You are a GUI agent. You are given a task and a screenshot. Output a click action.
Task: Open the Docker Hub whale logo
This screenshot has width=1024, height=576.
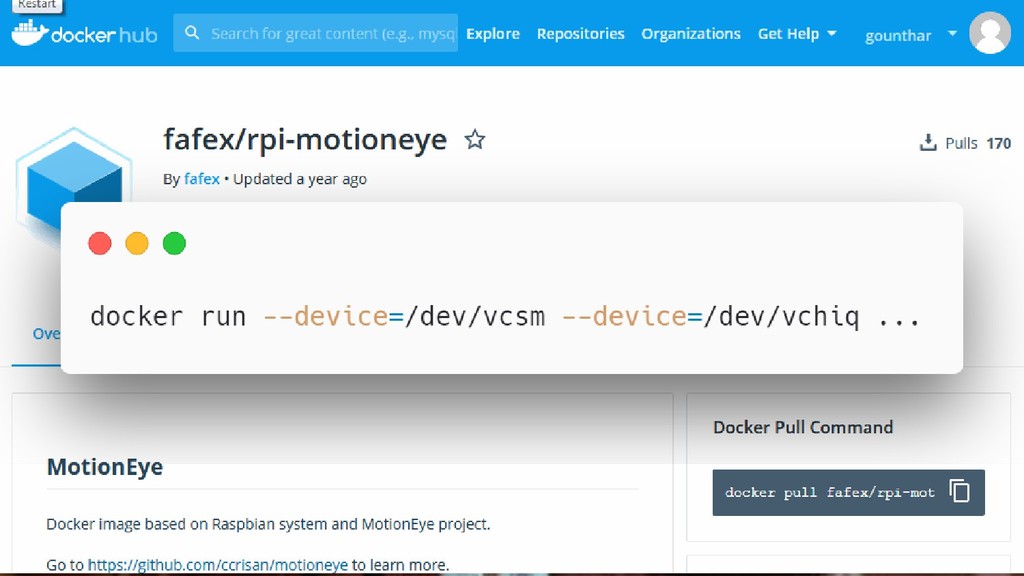(84, 33)
